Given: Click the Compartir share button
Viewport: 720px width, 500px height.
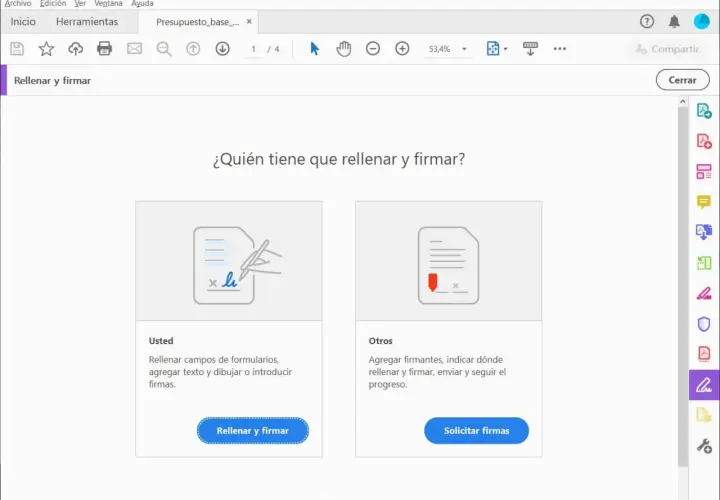Looking at the screenshot, I should [x=667, y=49].
